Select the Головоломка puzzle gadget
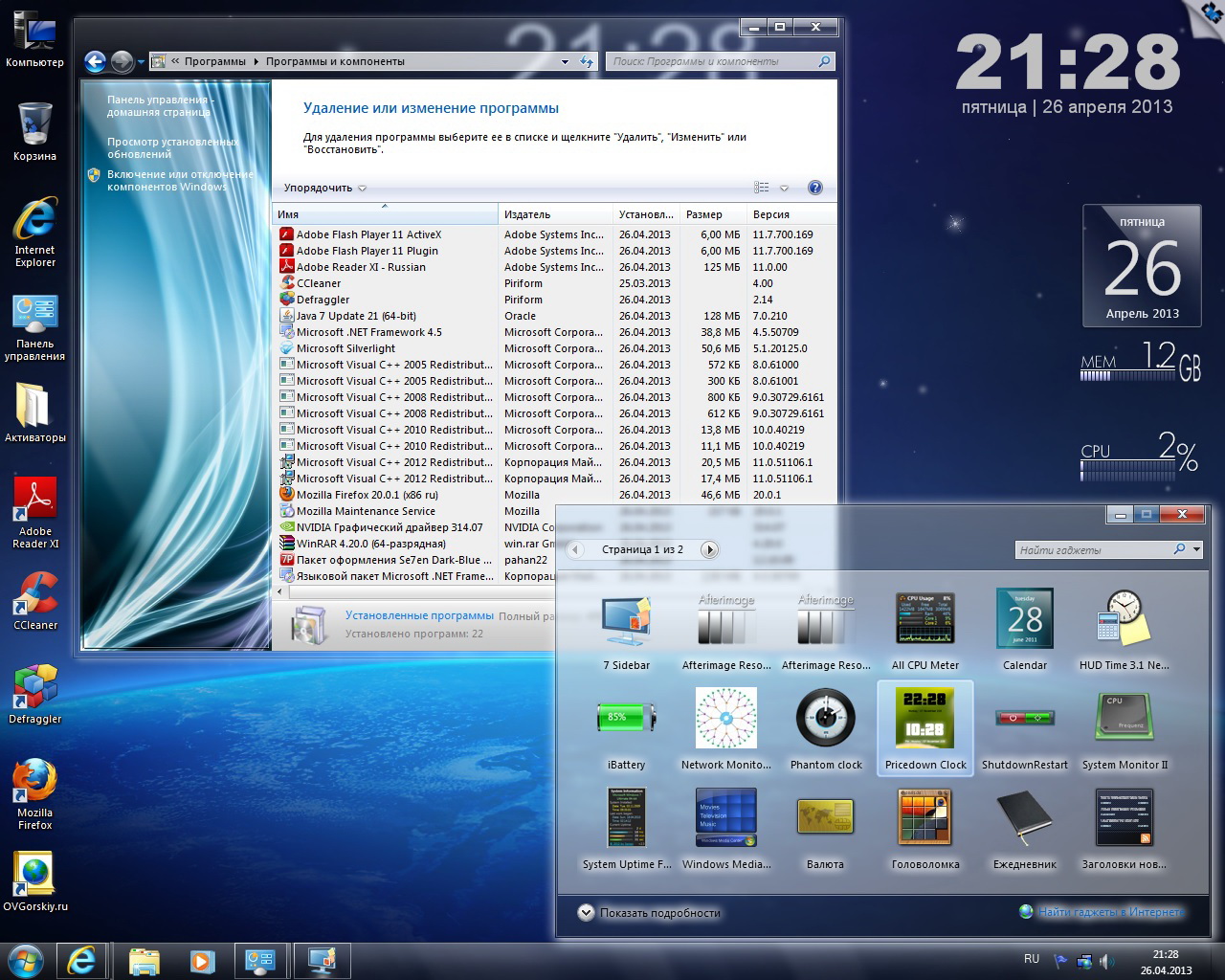 point(925,829)
